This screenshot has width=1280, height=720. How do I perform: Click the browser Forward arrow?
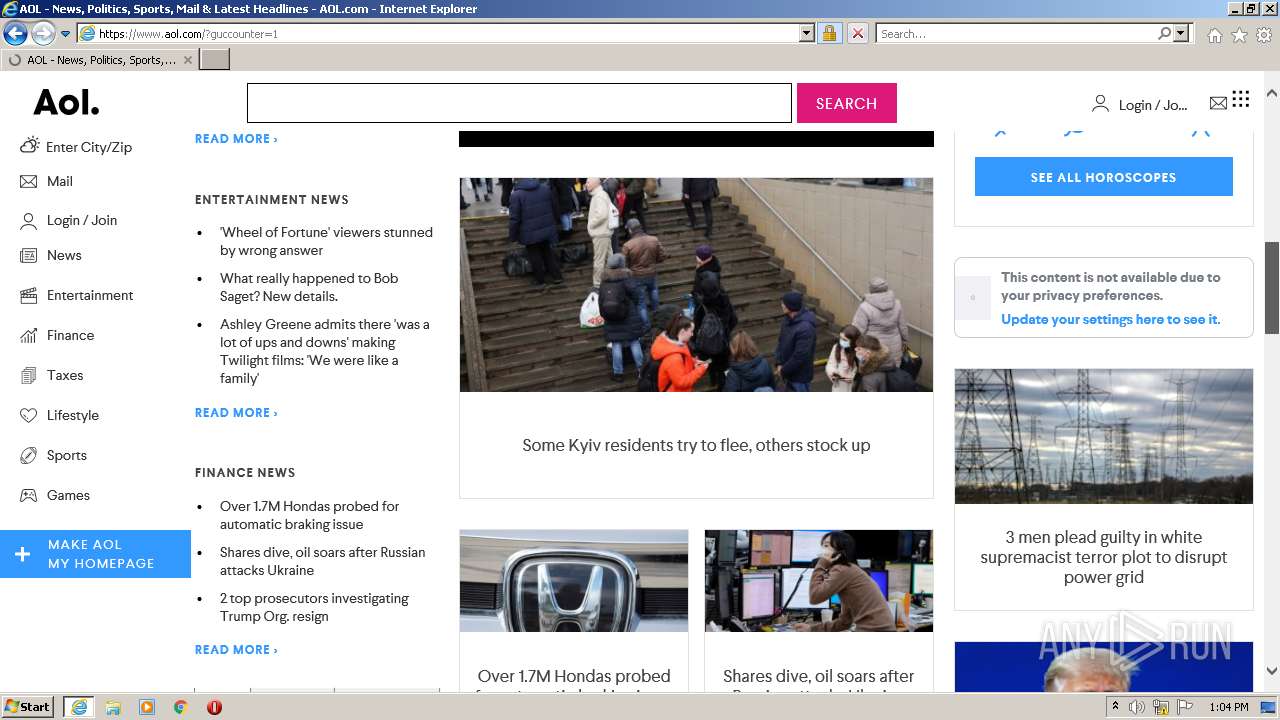[43, 33]
